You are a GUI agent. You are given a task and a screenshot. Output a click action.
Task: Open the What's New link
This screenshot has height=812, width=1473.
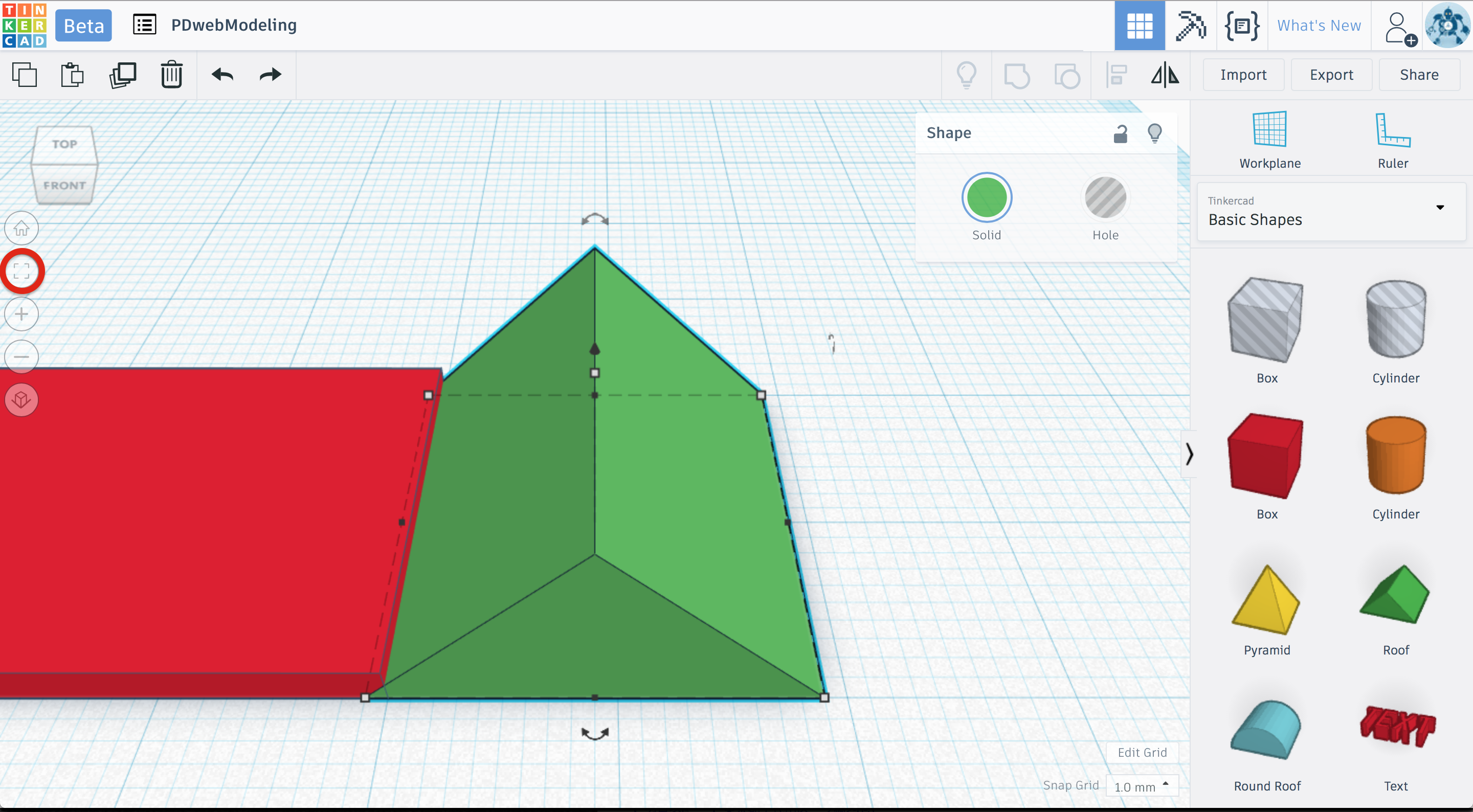[1319, 26]
